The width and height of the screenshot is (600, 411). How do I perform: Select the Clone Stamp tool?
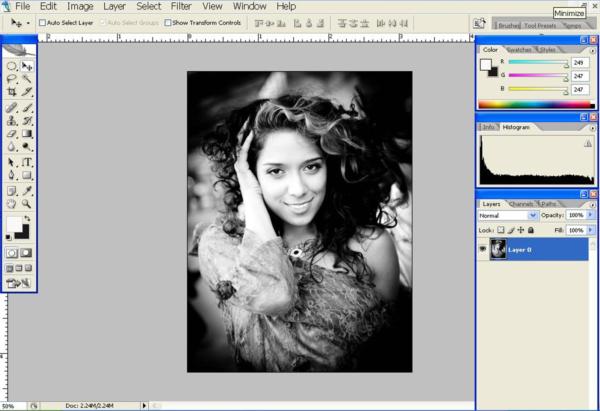coord(11,121)
